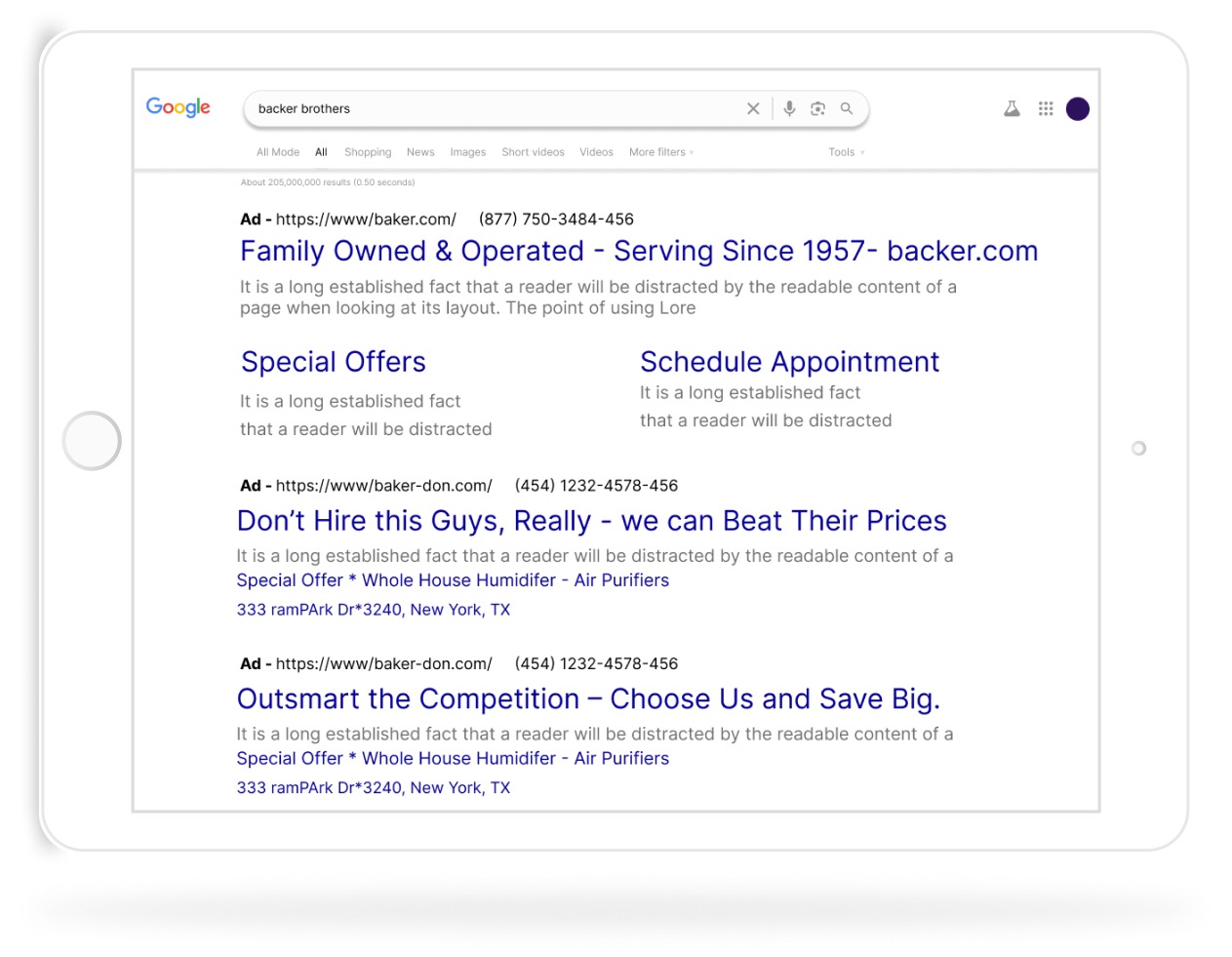Open search by image camera icon
1232x957 pixels.
817,108
